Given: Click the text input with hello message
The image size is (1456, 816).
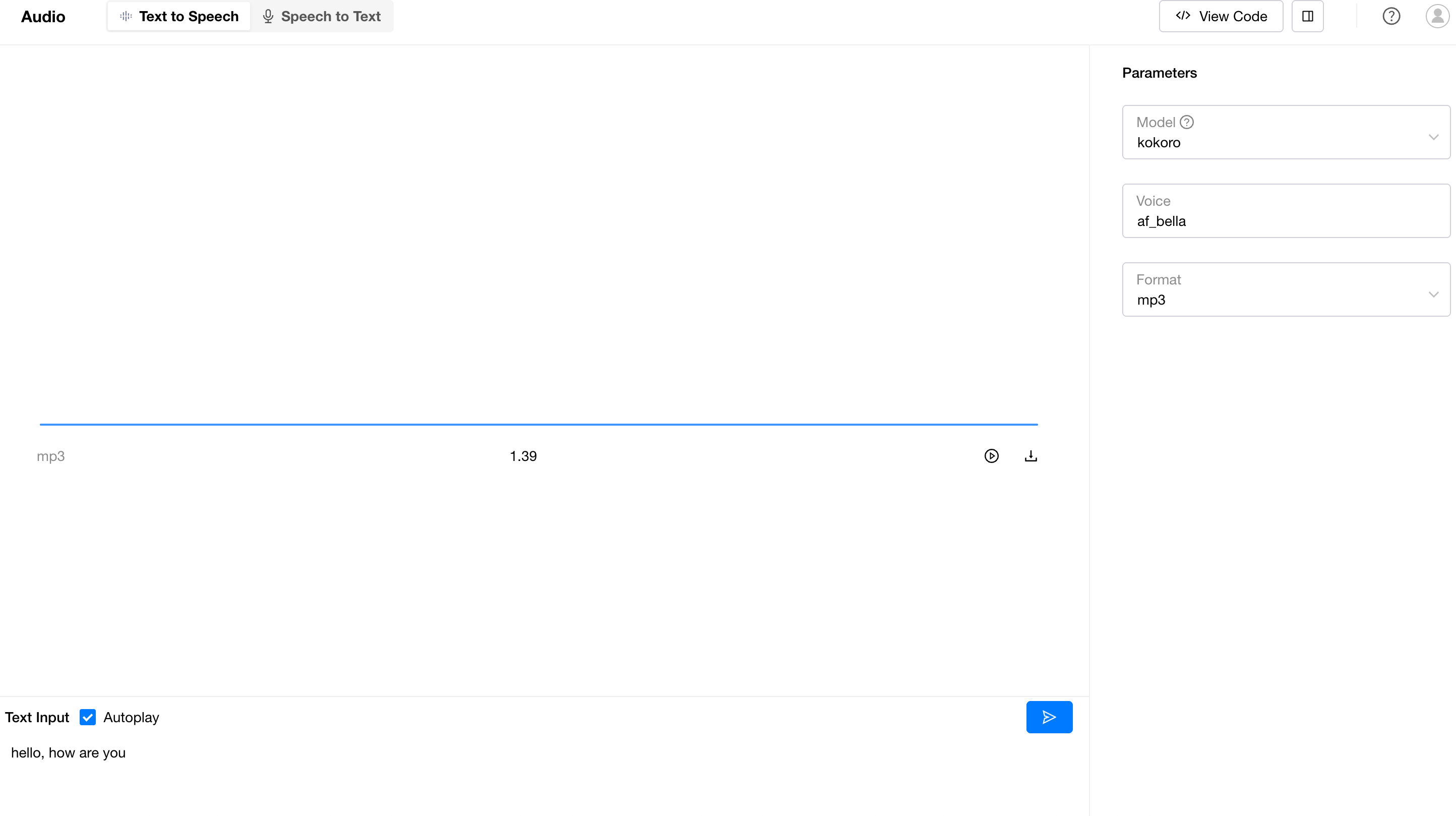Looking at the screenshot, I should pyautogui.click(x=69, y=752).
